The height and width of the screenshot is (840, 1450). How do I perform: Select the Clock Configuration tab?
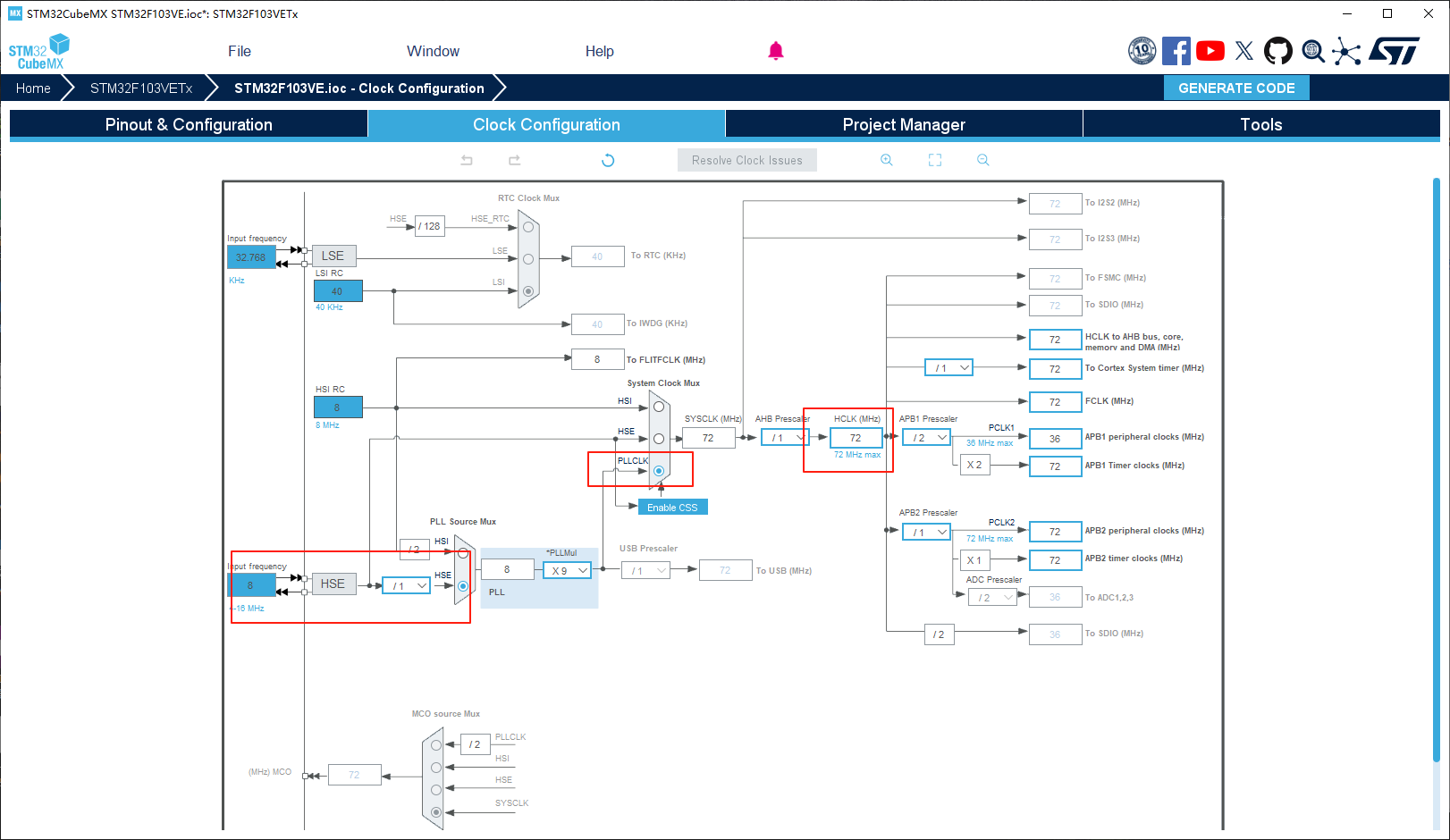click(x=546, y=124)
